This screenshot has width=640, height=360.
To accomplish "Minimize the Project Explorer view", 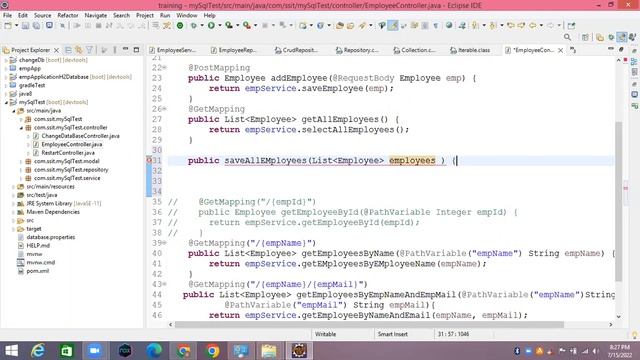I will click(126, 49).
